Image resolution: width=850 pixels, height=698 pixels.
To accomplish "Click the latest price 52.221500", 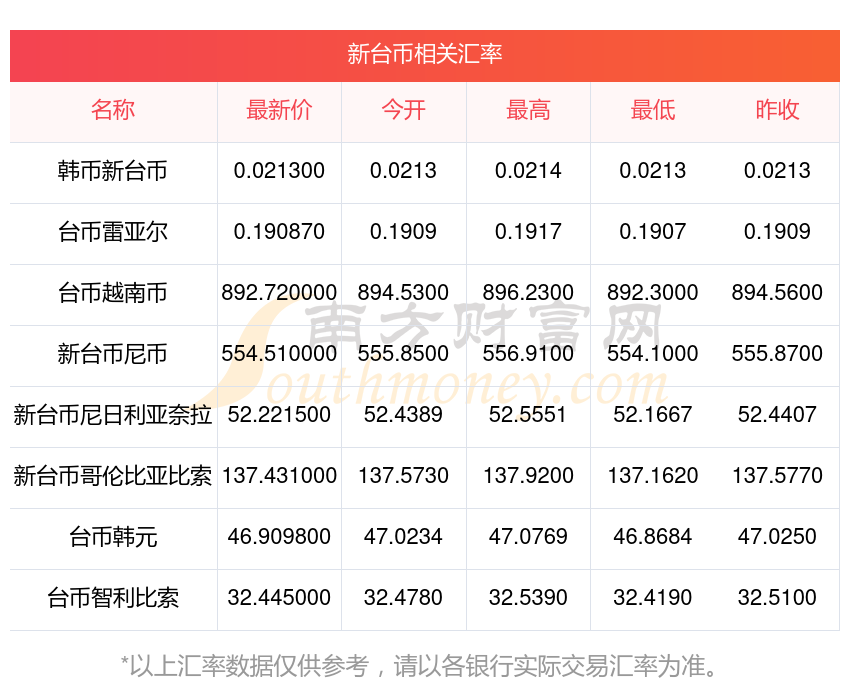I will [x=279, y=415].
